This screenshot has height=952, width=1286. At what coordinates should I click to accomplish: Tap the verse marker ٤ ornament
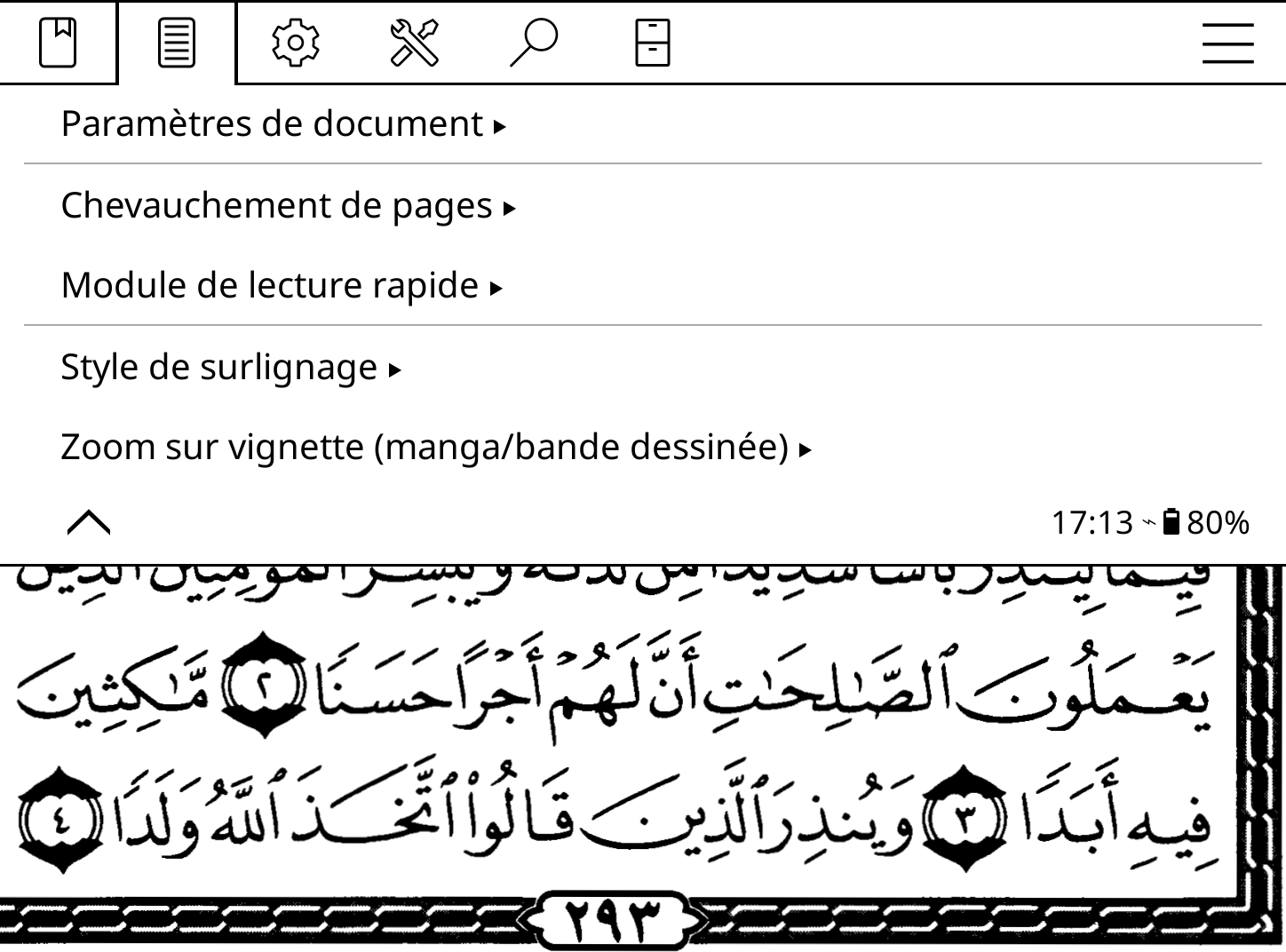click(x=60, y=819)
